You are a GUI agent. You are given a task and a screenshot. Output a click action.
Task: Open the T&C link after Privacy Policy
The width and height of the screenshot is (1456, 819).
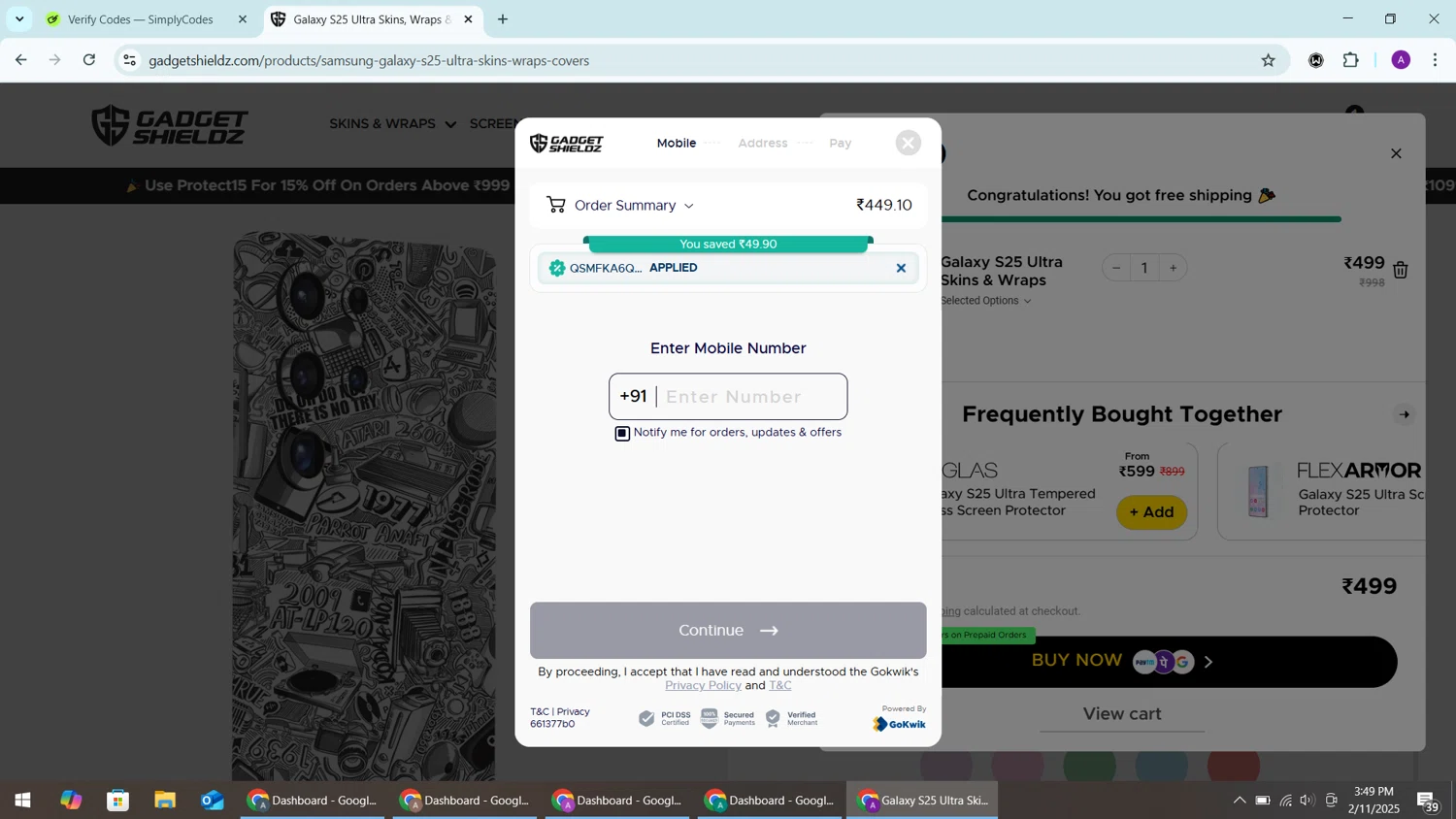780,686
